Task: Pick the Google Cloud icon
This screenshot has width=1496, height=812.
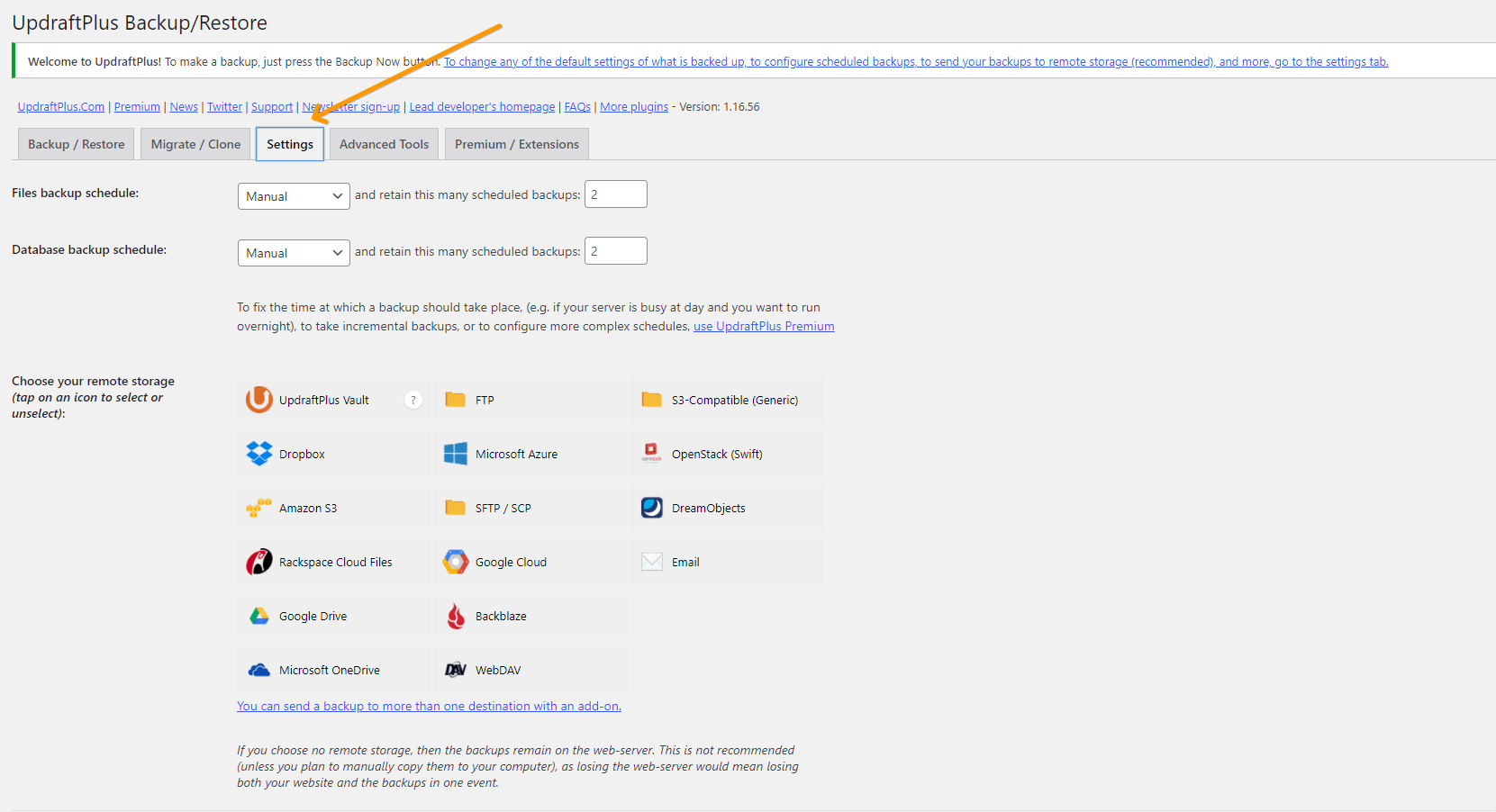Action: 456,562
